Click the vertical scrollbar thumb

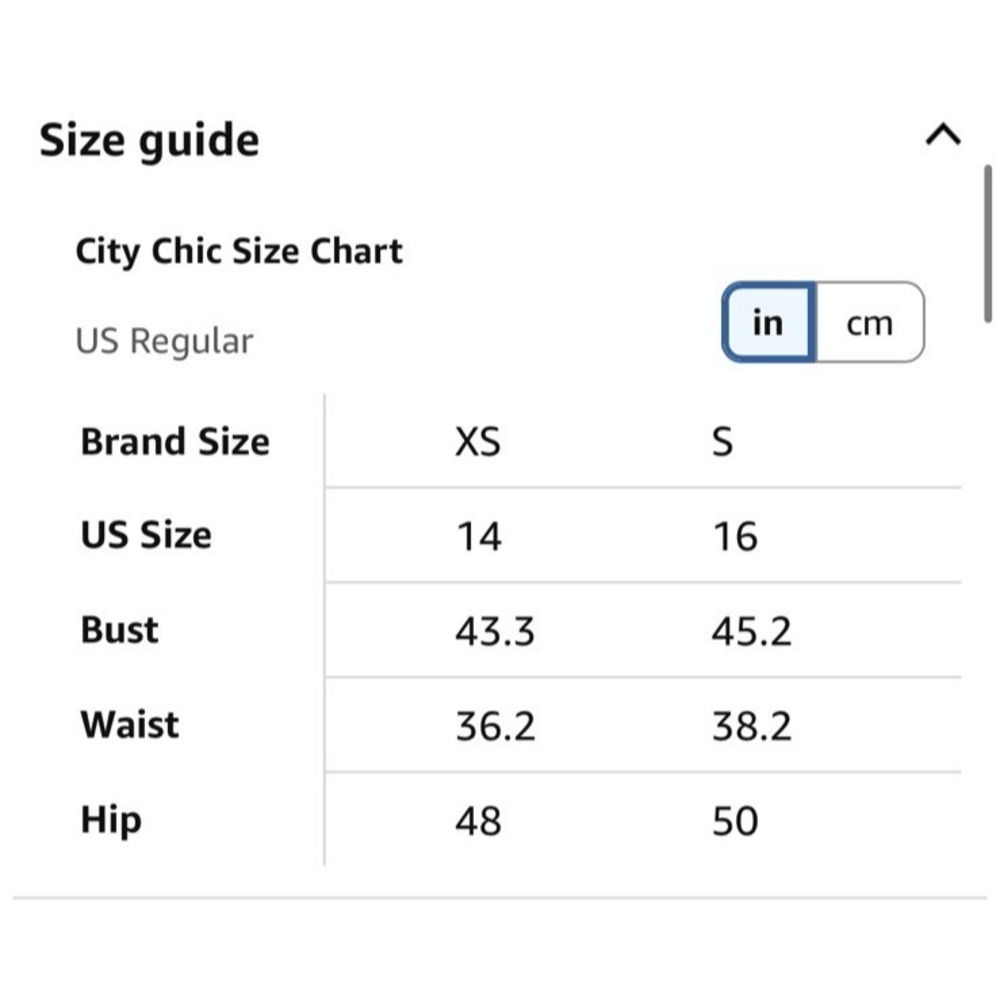pyautogui.click(x=987, y=244)
